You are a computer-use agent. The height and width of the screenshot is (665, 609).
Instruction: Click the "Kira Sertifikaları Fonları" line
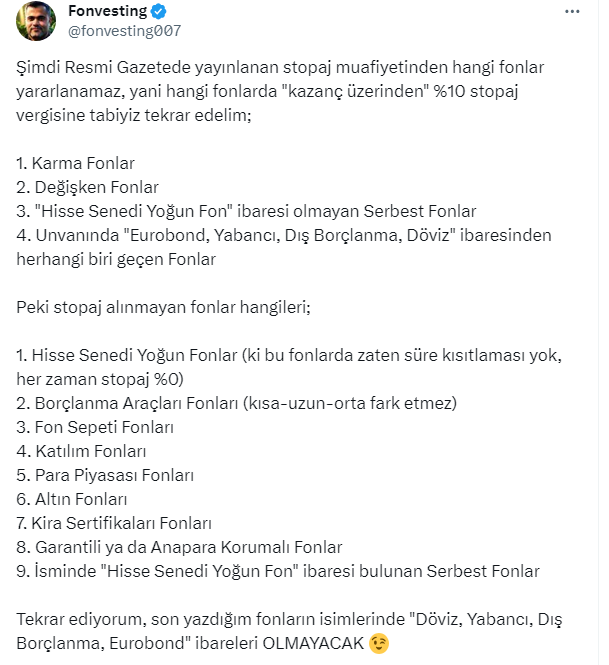coord(115,523)
